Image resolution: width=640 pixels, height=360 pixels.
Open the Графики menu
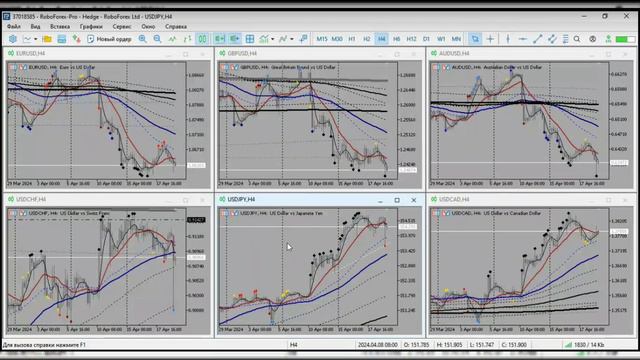(x=91, y=27)
